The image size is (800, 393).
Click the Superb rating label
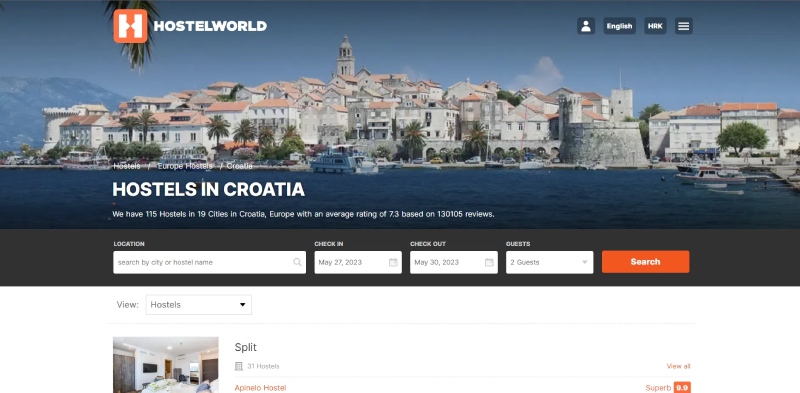click(x=658, y=388)
